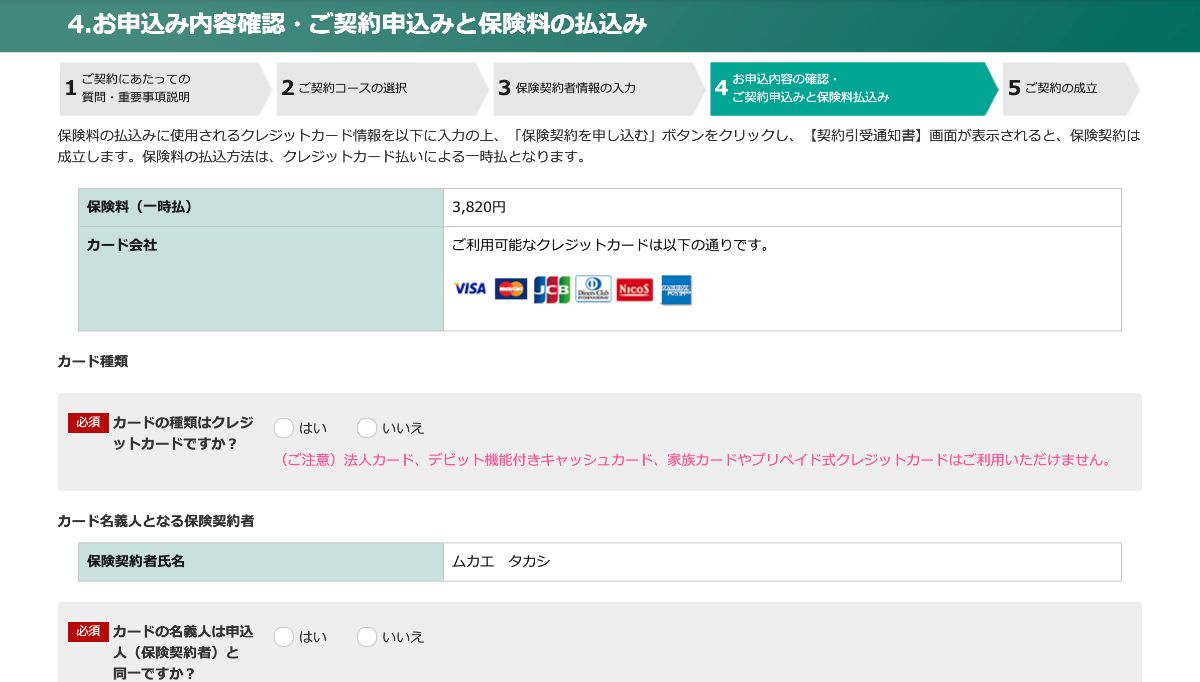Click the 必須 badge beside カードの名義人 question
The height and width of the screenshot is (682, 1200).
click(88, 632)
